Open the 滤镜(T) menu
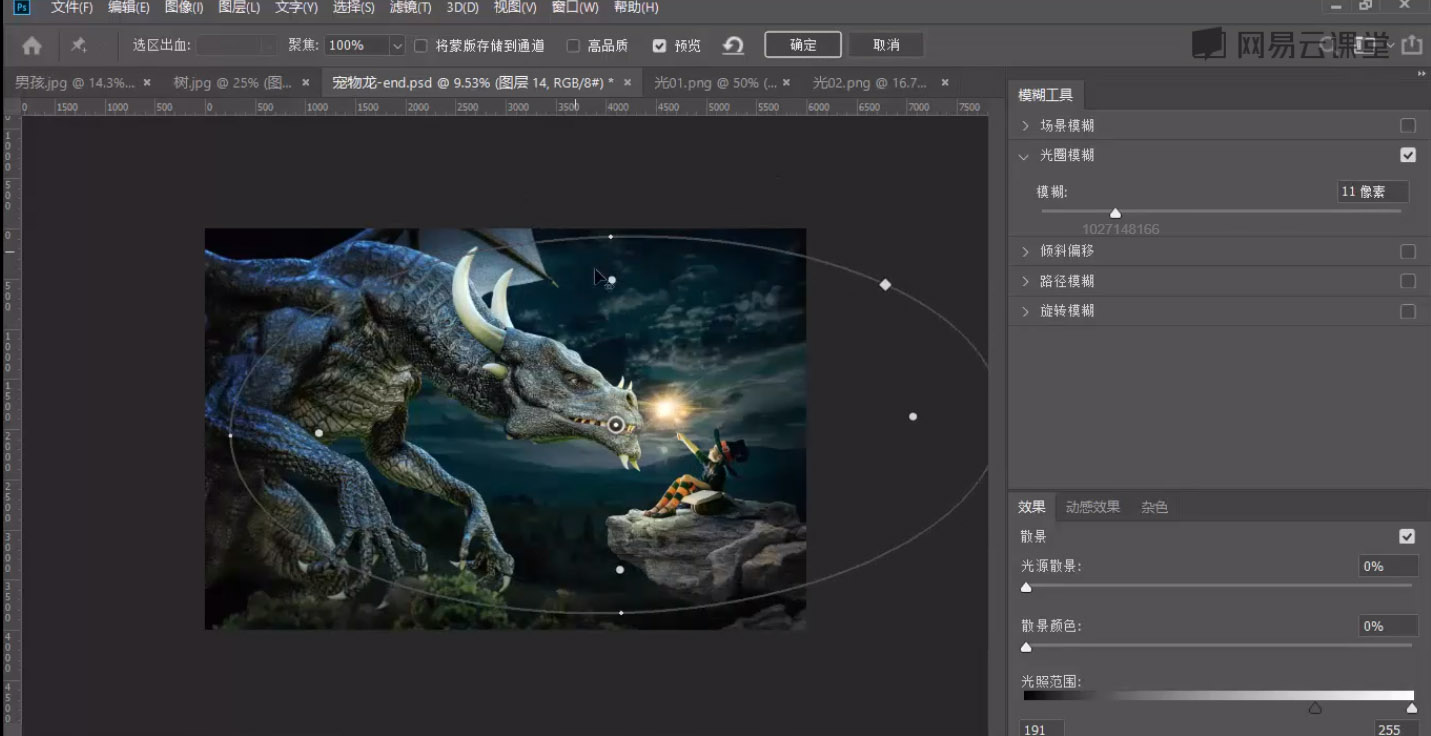This screenshot has height=736, width=1431. point(410,8)
